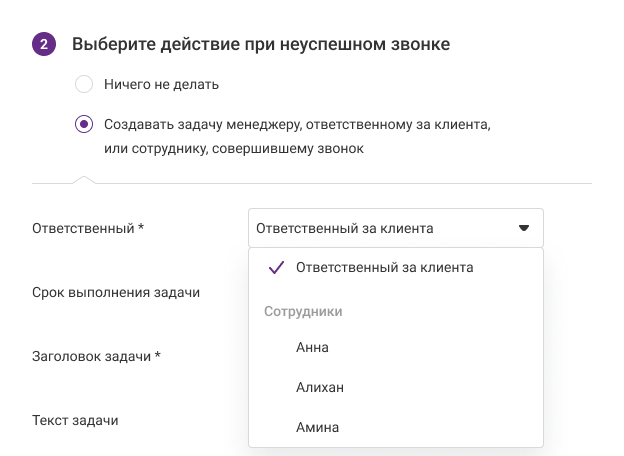This screenshot has width=624, height=456.
Task: Click the "Текст задачи" label
Action: [75, 420]
